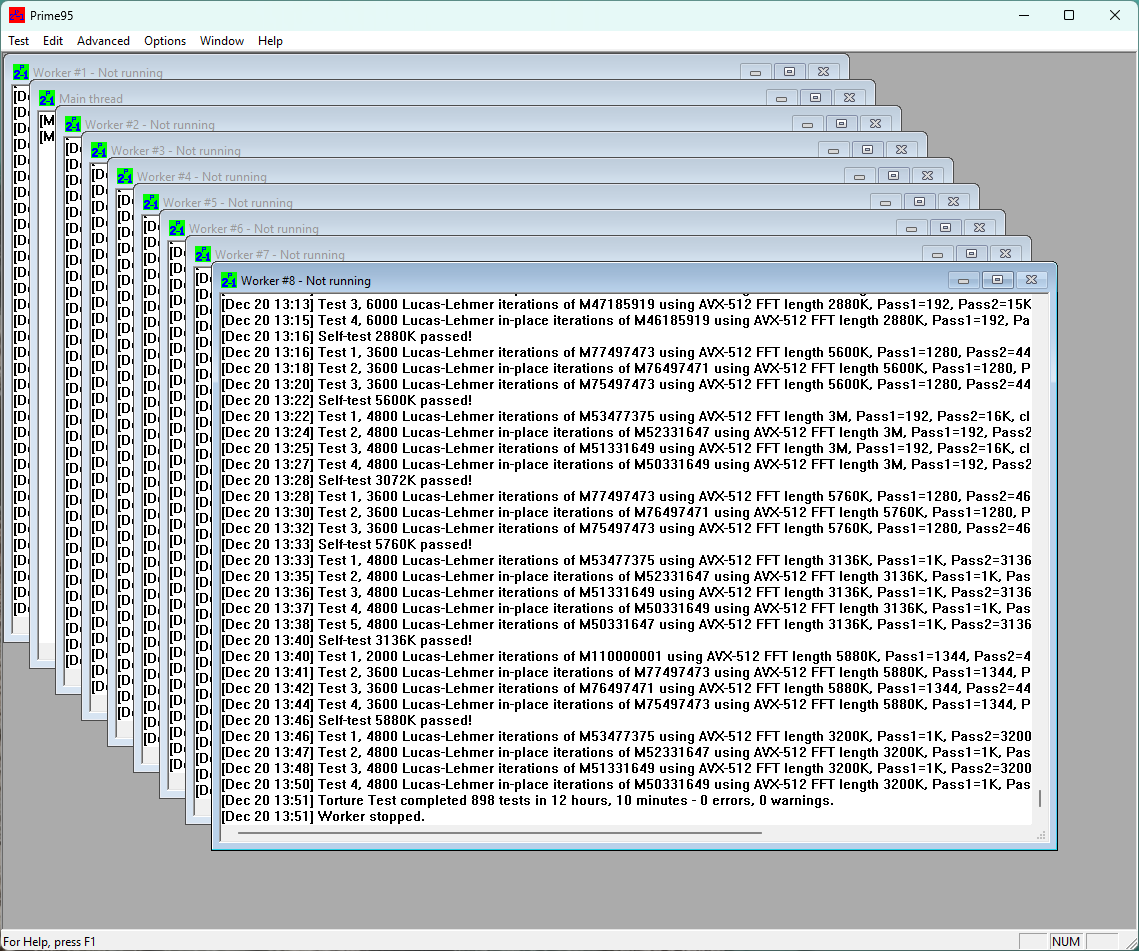Click the Main thread window icon
The height and width of the screenshot is (951, 1139).
47,98
